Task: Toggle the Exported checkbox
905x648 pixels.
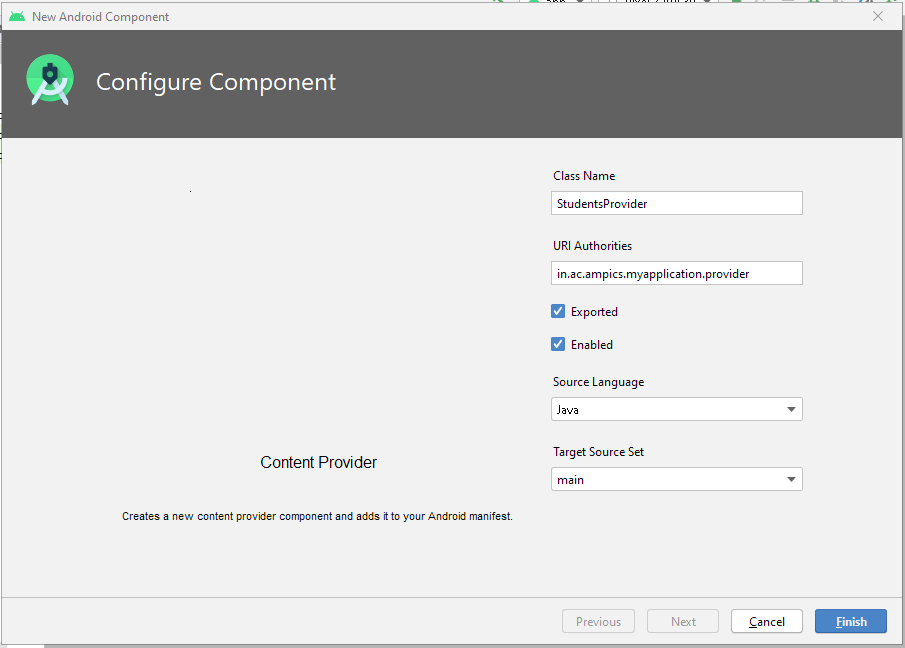Action: [x=558, y=312]
